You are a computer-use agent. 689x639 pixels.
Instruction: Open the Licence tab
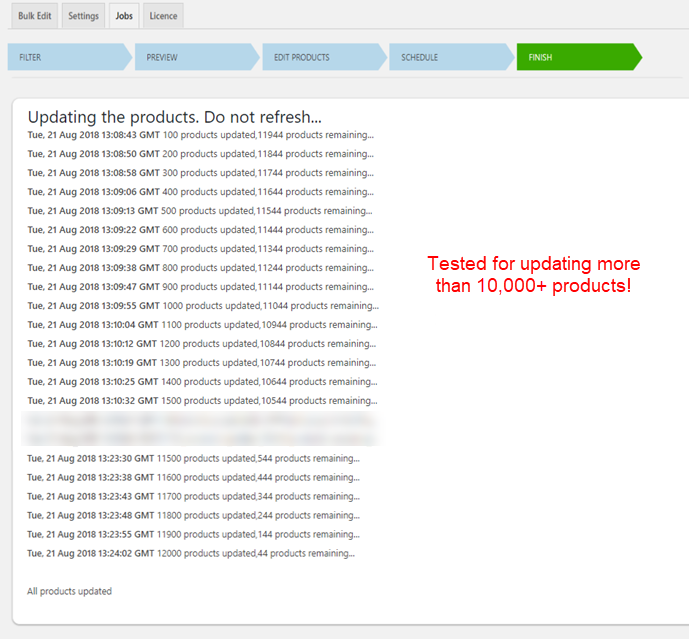tap(163, 16)
